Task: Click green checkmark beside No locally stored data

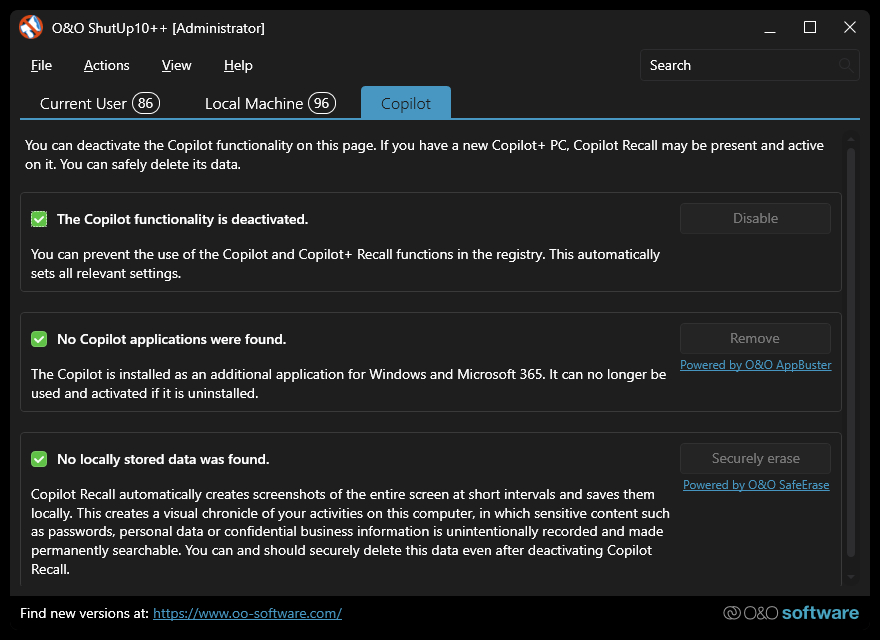Action: [x=39, y=459]
